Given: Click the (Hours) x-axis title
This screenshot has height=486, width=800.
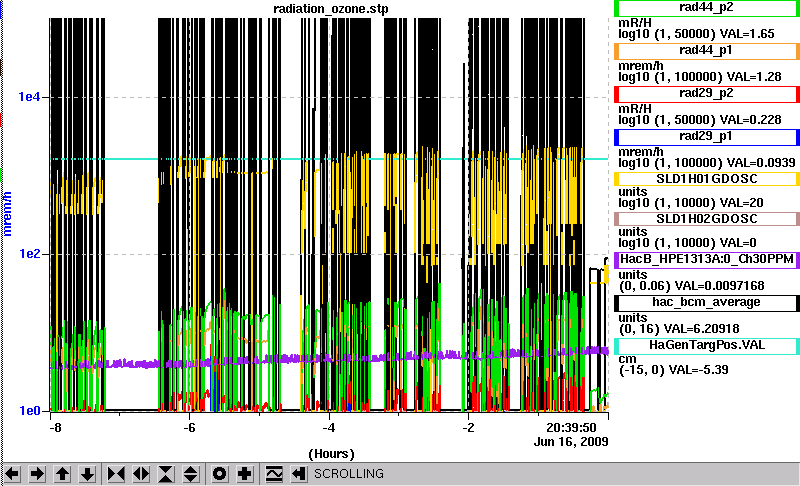Looking at the screenshot, I should (x=331, y=454).
